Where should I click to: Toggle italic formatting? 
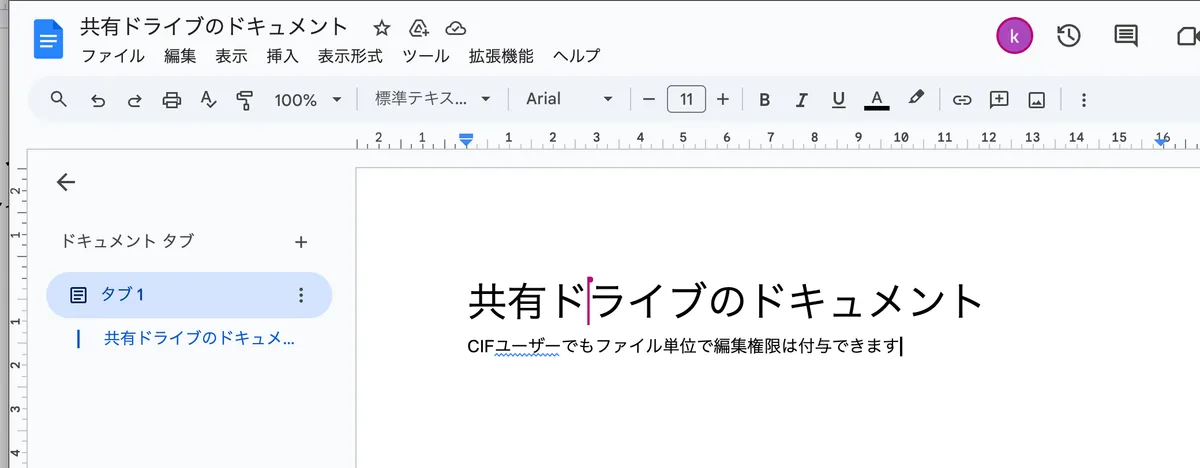coord(801,100)
